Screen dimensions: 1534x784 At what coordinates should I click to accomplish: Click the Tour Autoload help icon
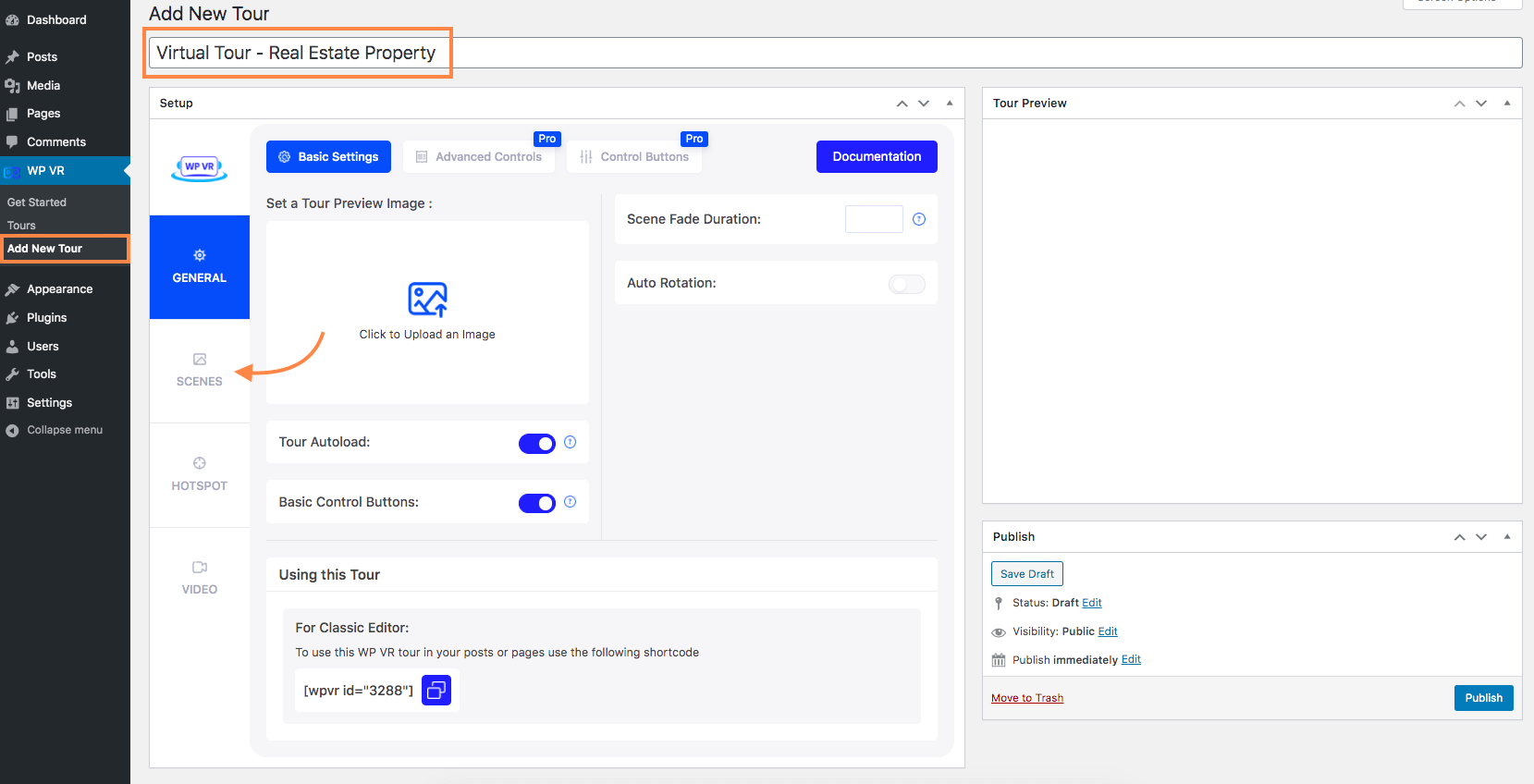(x=571, y=442)
